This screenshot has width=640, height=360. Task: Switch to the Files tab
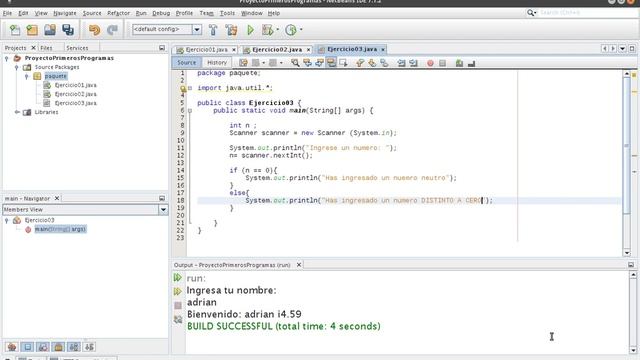(x=46, y=48)
